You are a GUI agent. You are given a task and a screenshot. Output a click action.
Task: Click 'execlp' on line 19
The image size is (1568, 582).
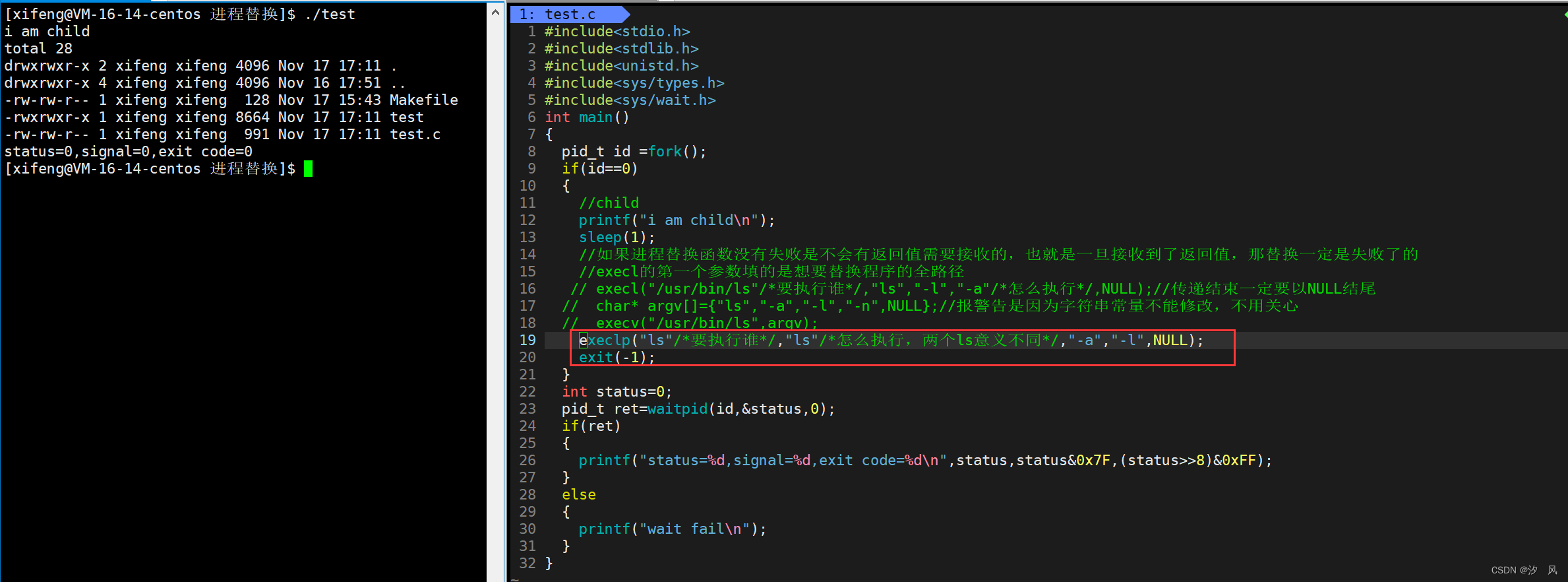(x=605, y=340)
